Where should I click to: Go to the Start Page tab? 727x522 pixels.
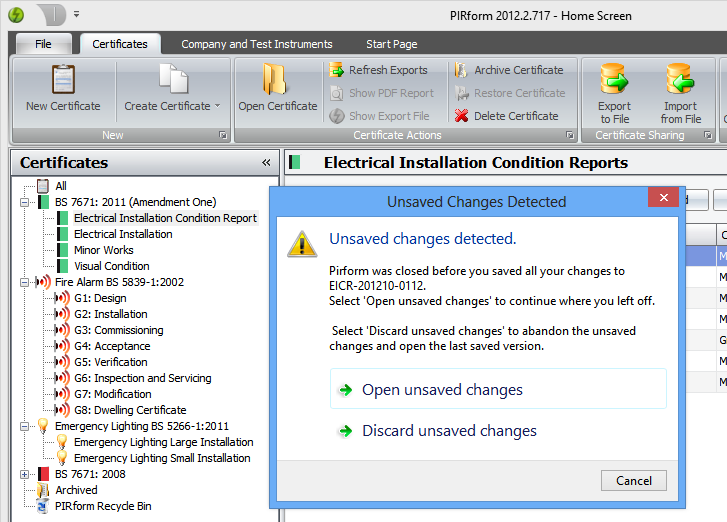tap(392, 44)
